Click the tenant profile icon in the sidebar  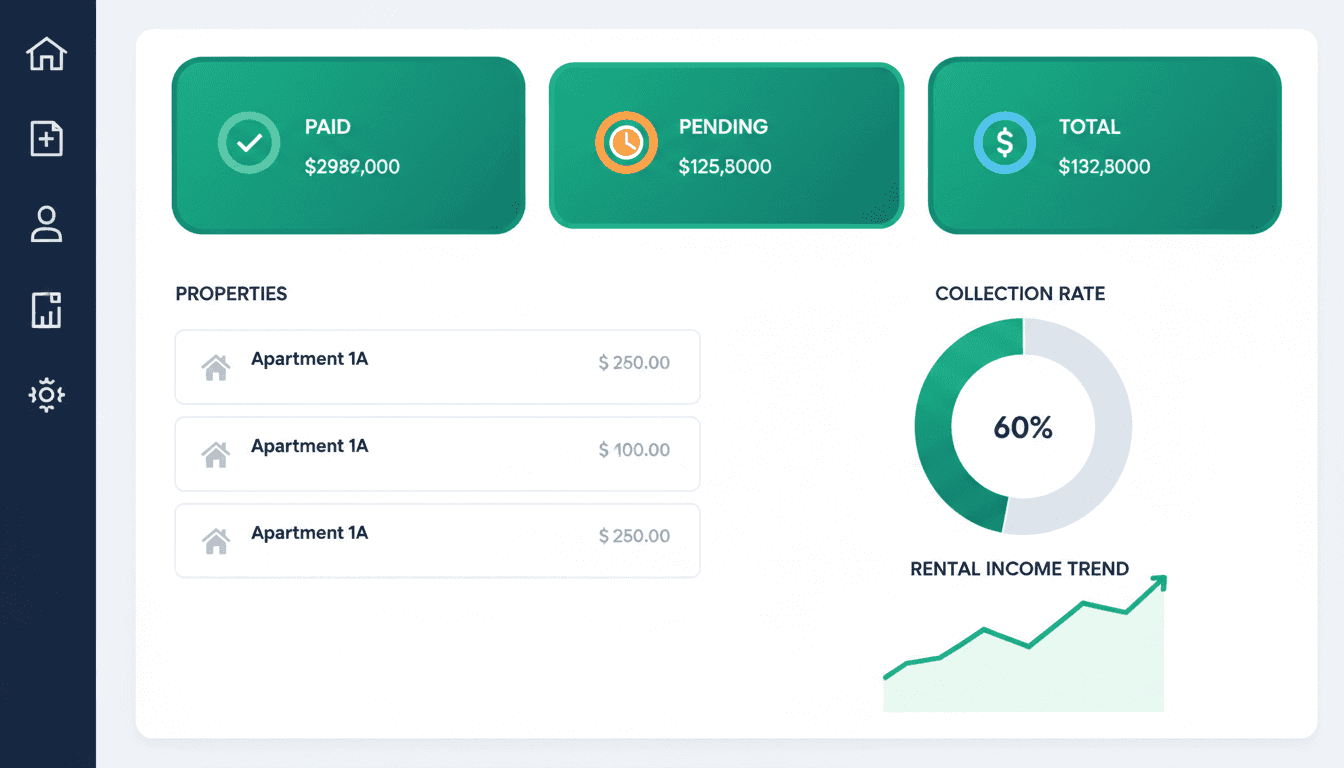point(47,225)
